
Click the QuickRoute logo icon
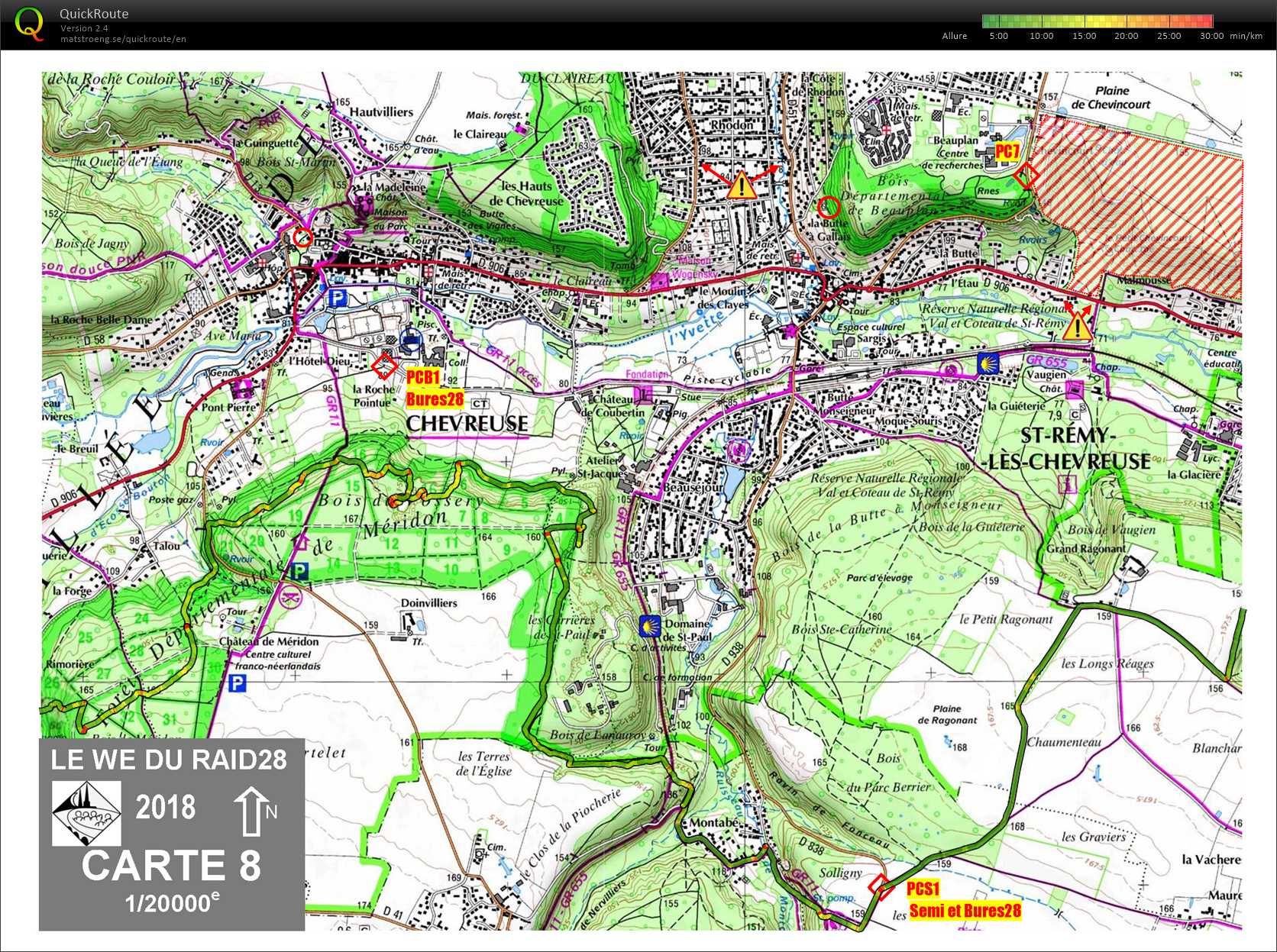[29, 24]
